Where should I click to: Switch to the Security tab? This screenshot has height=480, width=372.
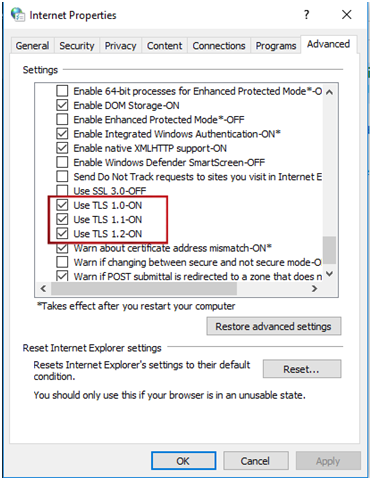click(x=77, y=46)
